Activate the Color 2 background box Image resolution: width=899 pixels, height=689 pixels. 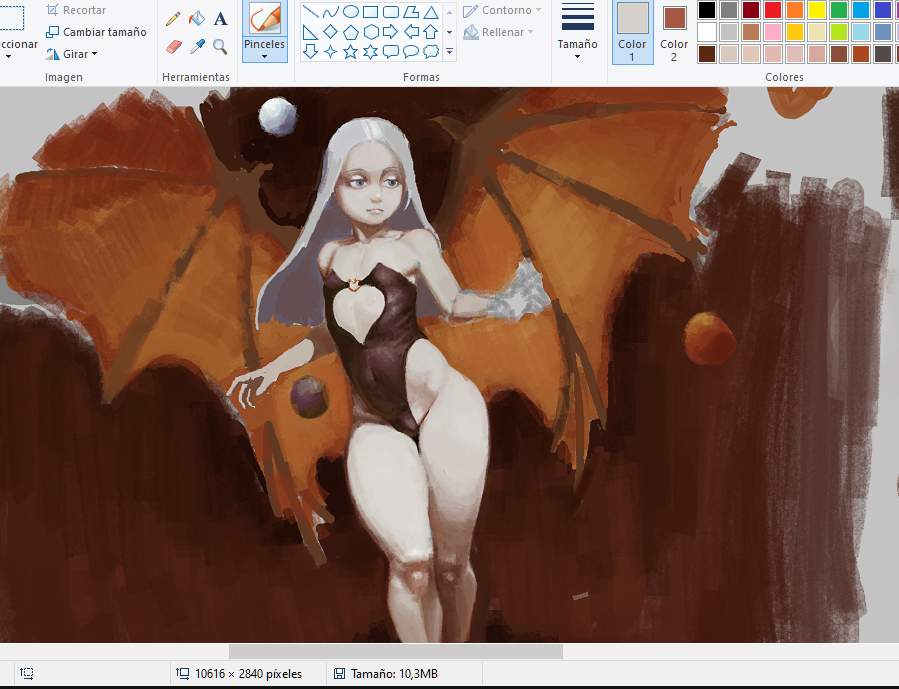[x=674, y=32]
